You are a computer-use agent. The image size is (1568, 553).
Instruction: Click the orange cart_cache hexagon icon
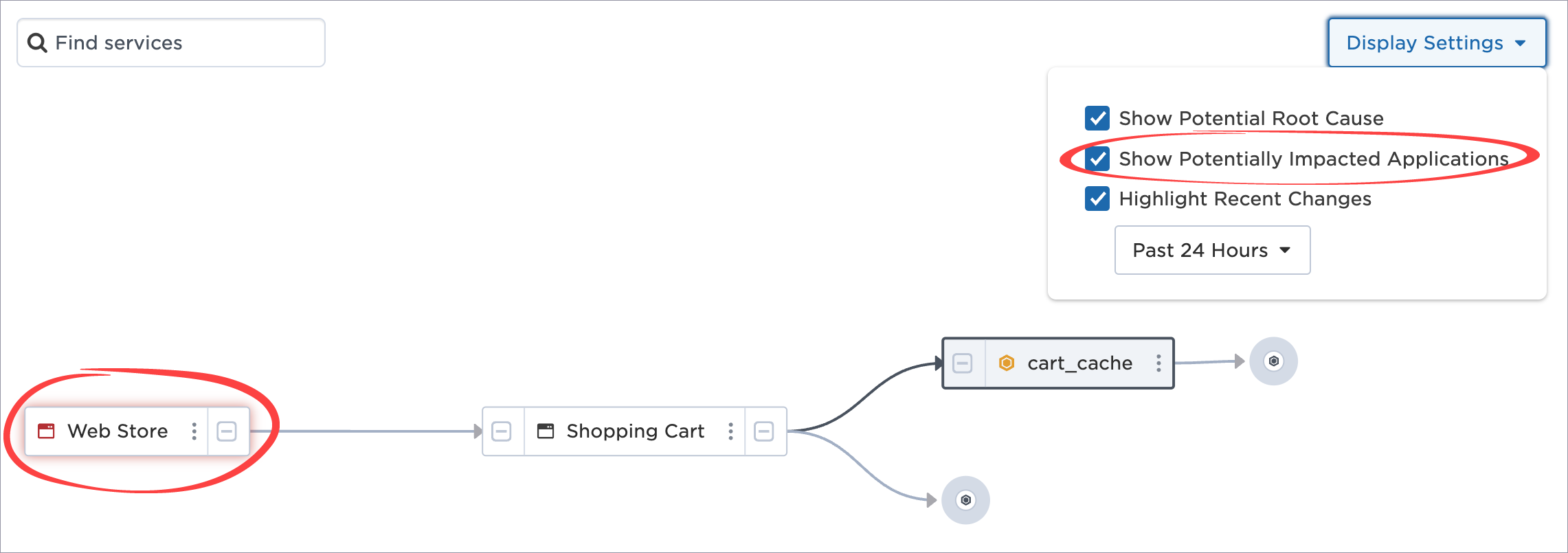coord(1007,363)
